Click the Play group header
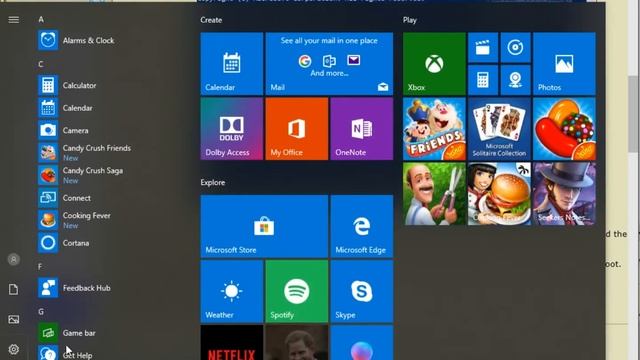Screen dimensions: 640x360 pos(410,20)
